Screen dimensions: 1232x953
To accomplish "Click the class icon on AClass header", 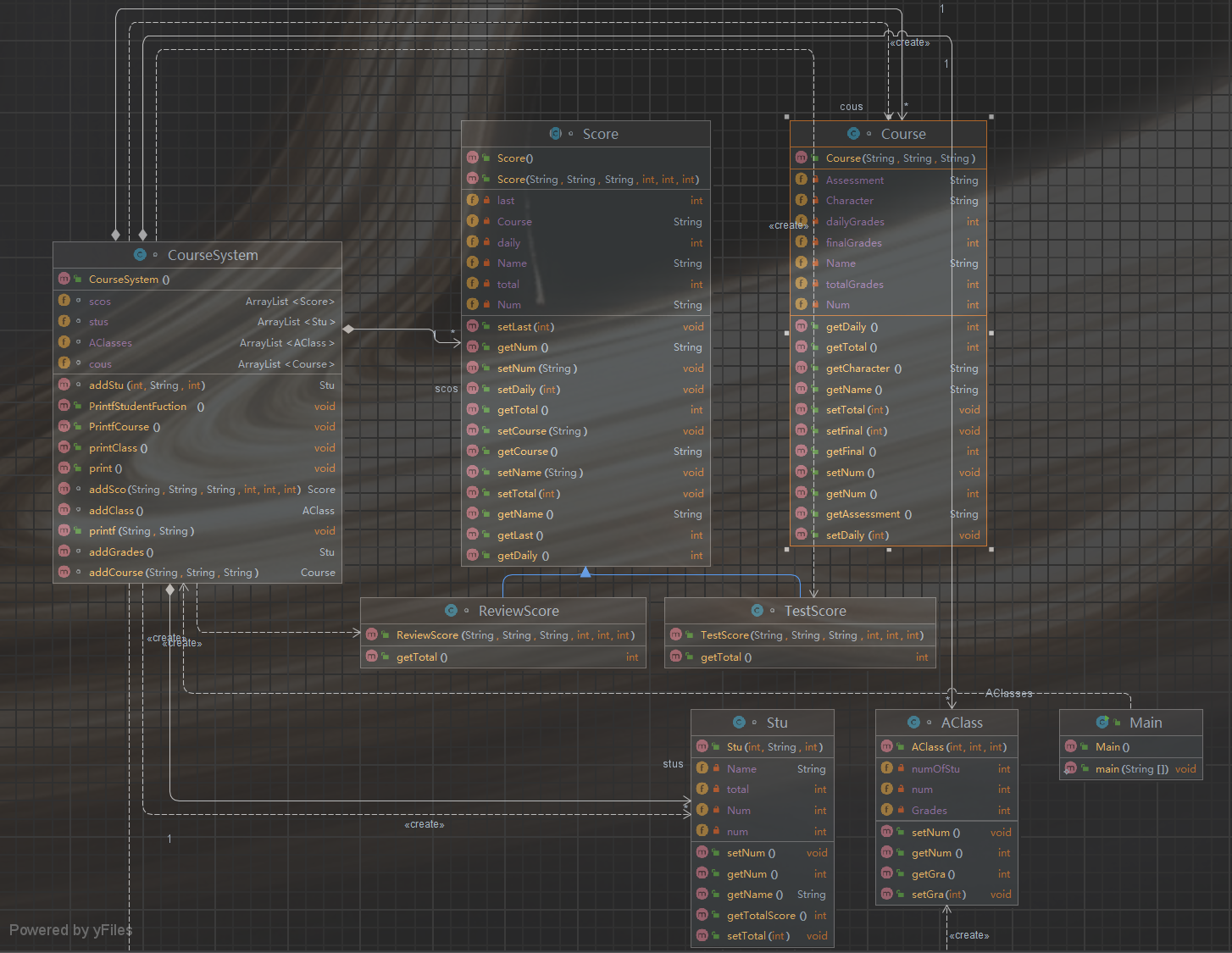I will click(913, 723).
